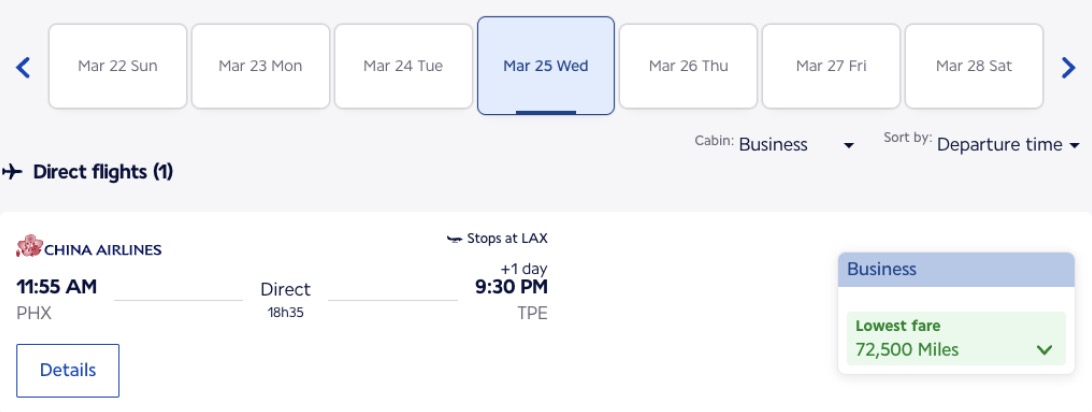Select the Mar 25 Wed date tab
The image size is (1092, 412).
click(x=546, y=67)
